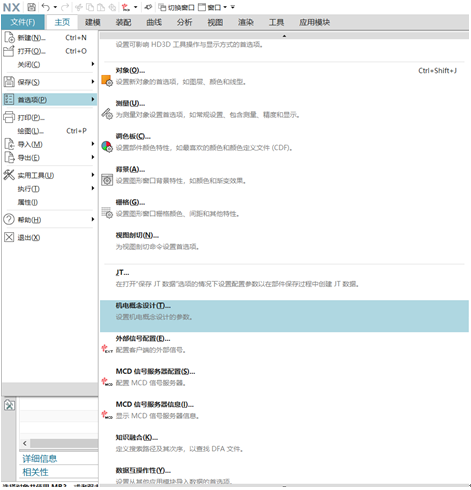Open the 窗口 window dropdown arrow
The image size is (471, 490).
point(225,7)
